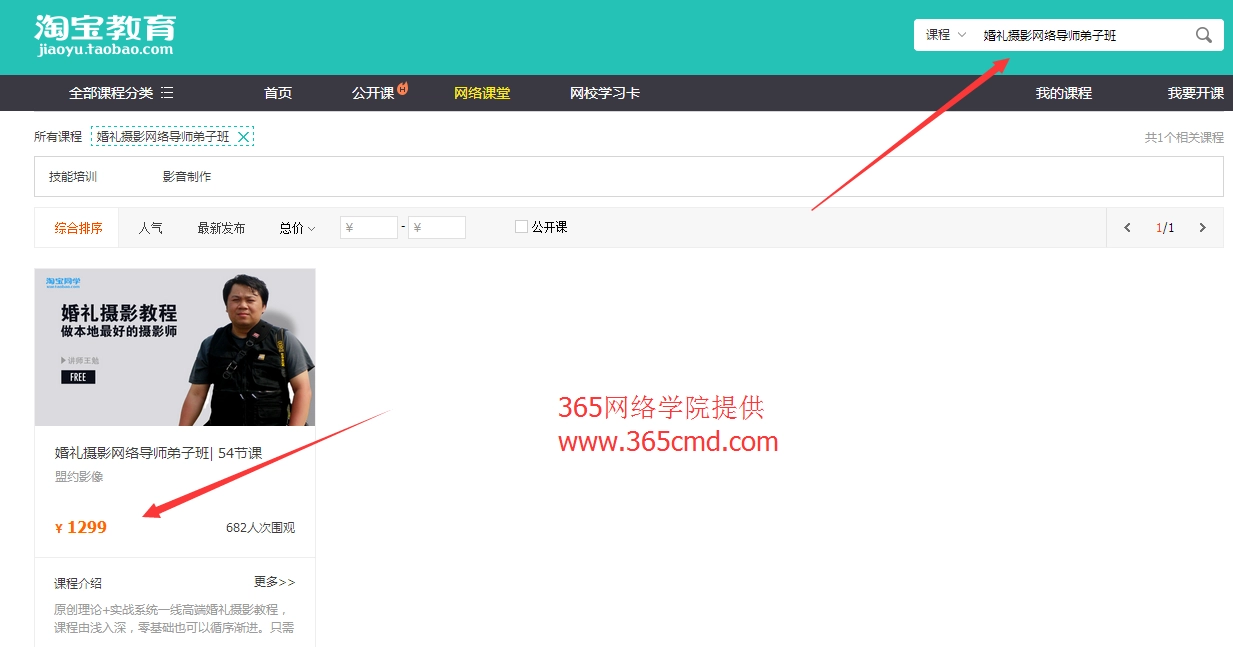Click the search magnifier icon
1233x647 pixels.
tap(1203, 33)
